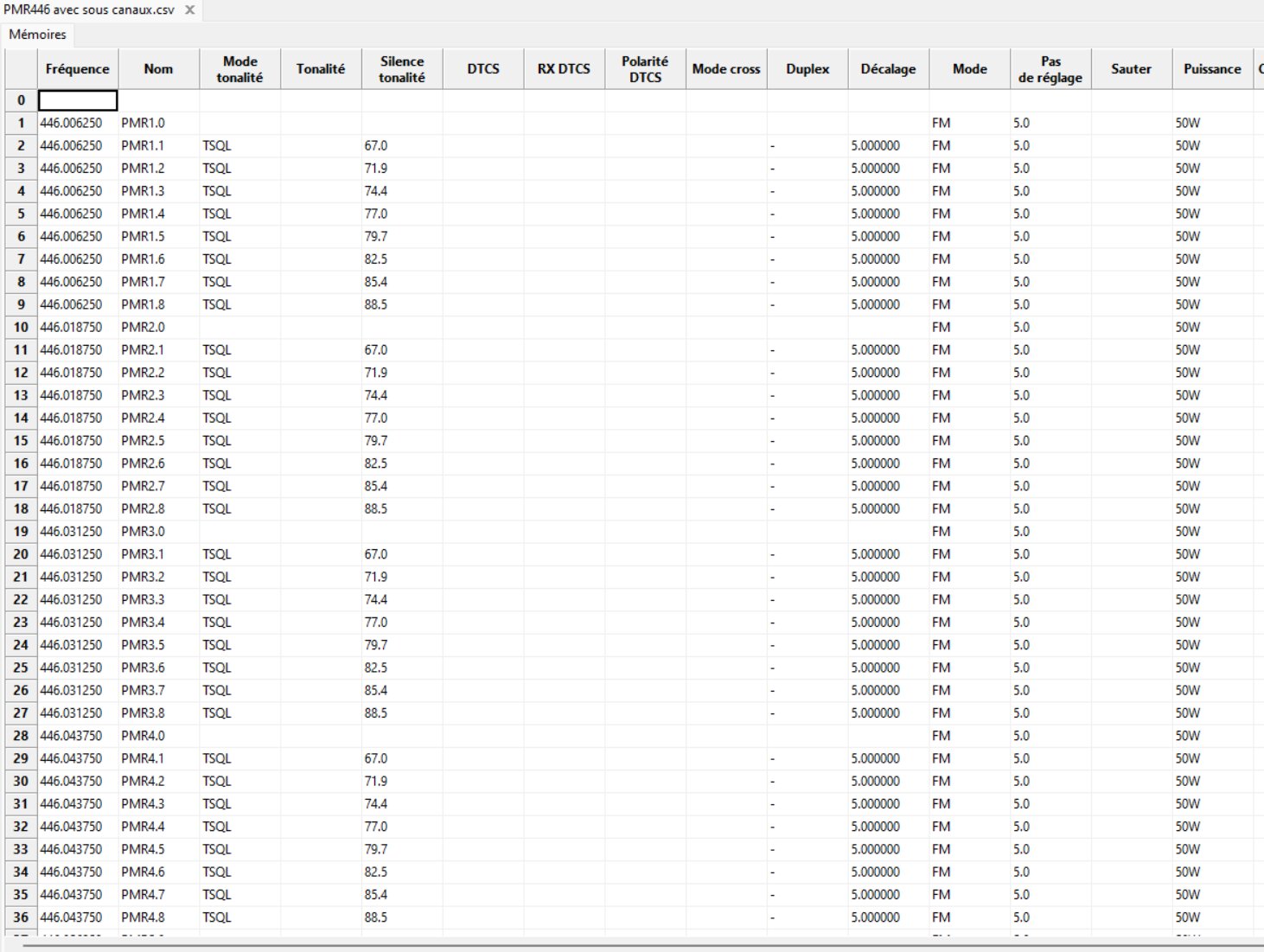This screenshot has height=952, width=1264.
Task: Sort by the Fréquence column header
Action: [x=77, y=69]
